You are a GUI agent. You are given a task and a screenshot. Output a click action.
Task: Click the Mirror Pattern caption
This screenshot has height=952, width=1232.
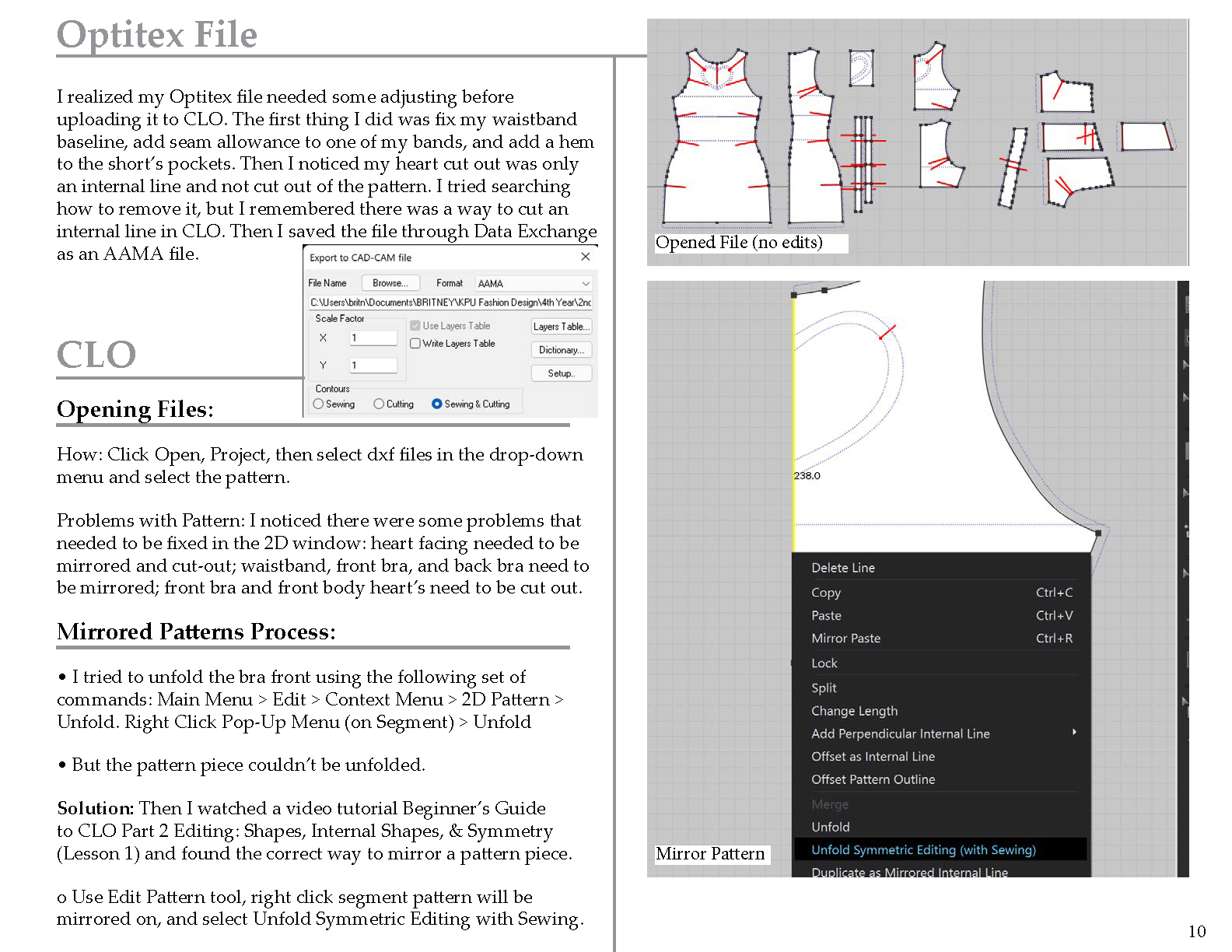point(710,854)
